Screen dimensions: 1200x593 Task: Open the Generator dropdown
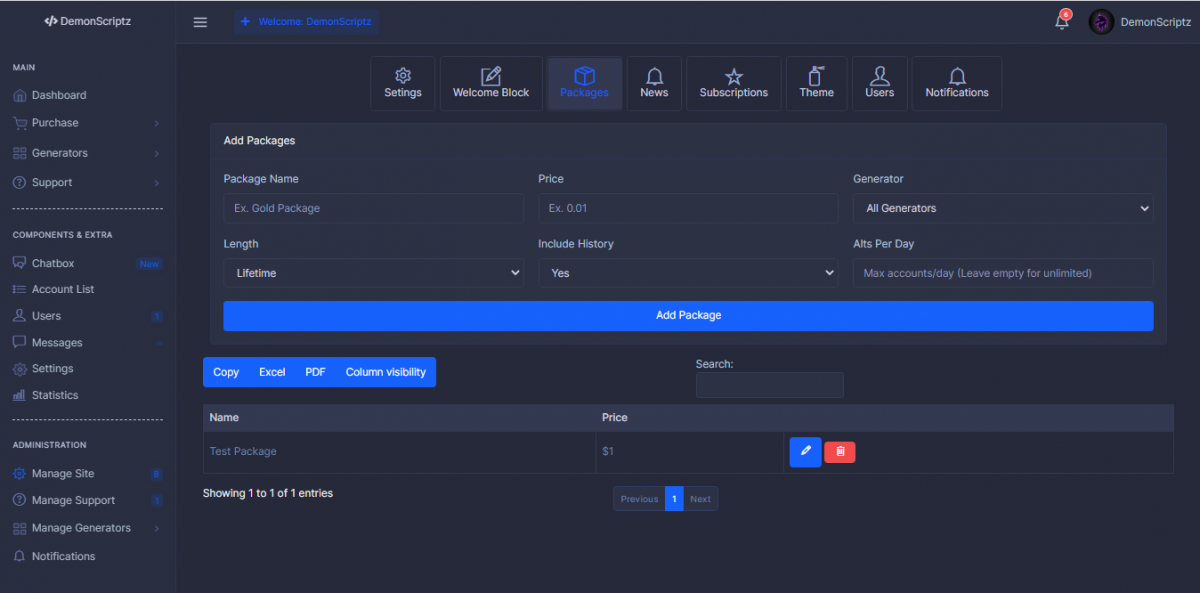click(x=1002, y=208)
